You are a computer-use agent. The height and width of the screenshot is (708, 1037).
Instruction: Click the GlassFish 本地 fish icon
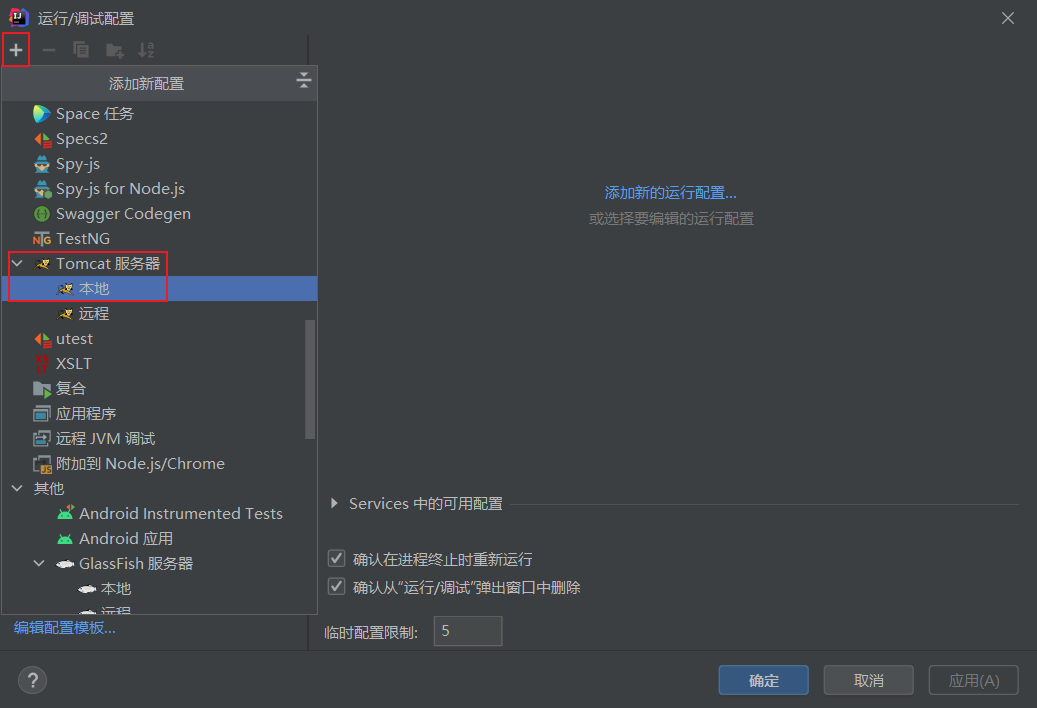point(87,589)
